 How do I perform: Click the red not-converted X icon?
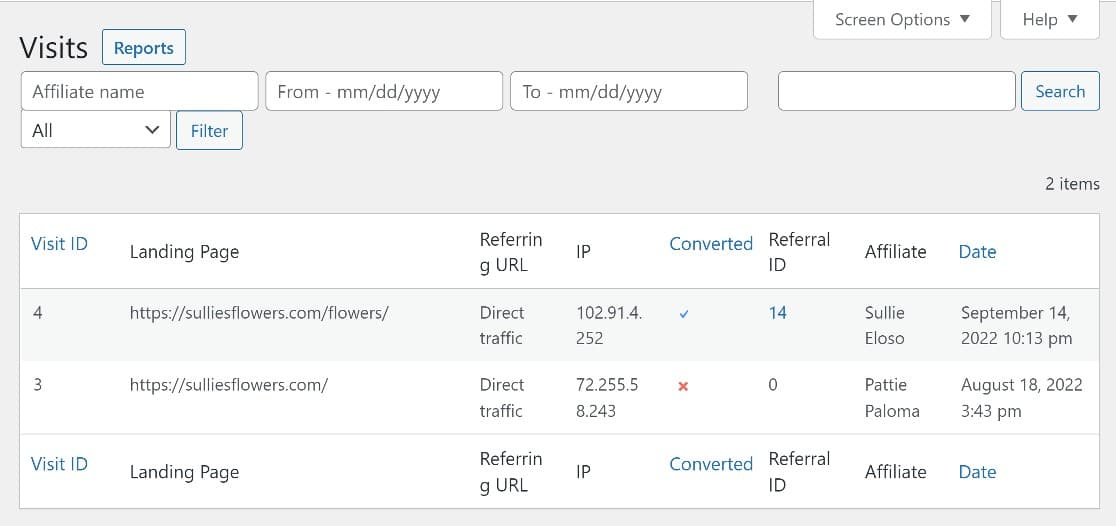tap(683, 386)
